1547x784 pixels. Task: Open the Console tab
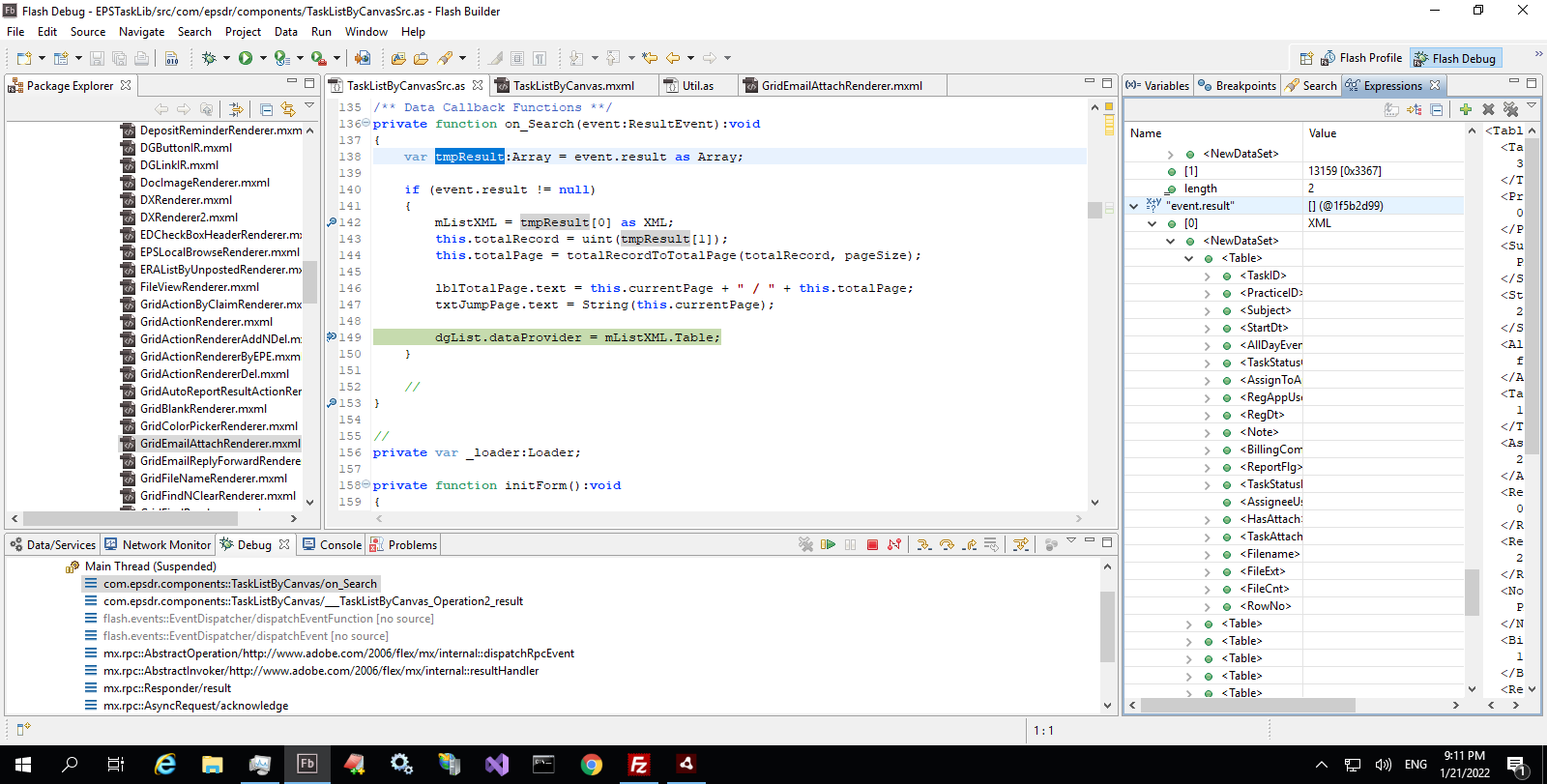[332, 545]
